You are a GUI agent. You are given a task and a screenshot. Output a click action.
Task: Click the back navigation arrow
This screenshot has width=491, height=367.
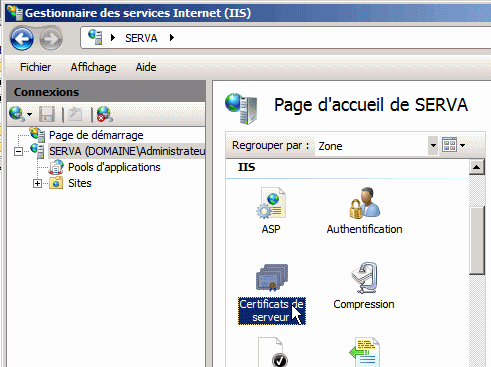(x=22, y=39)
